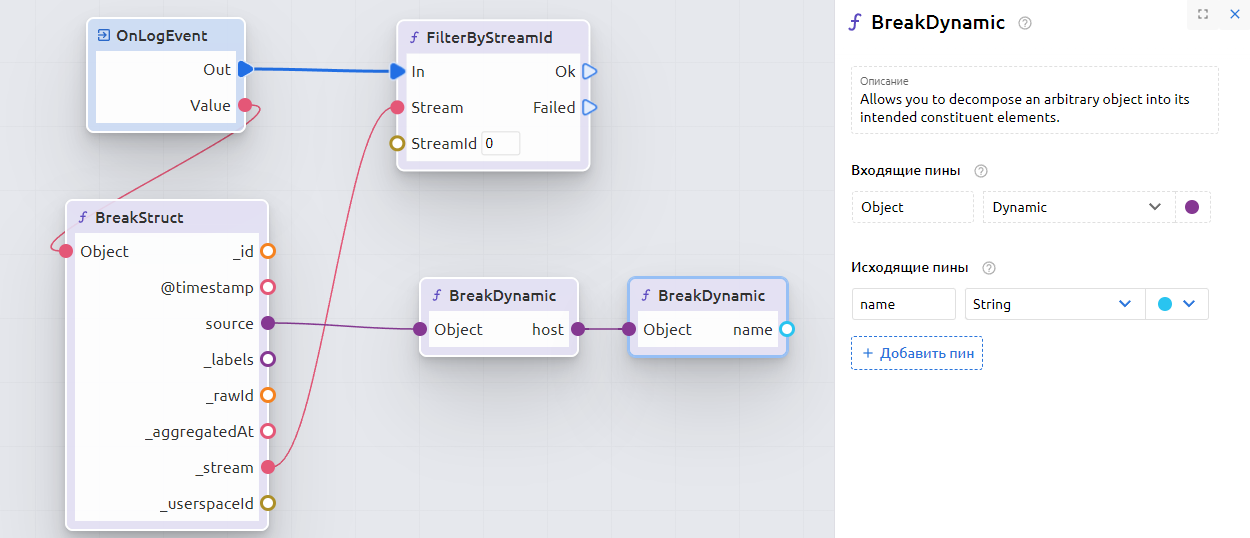Open the Dynamic type dropdown
This screenshot has height=538, width=1250.
1078,207
